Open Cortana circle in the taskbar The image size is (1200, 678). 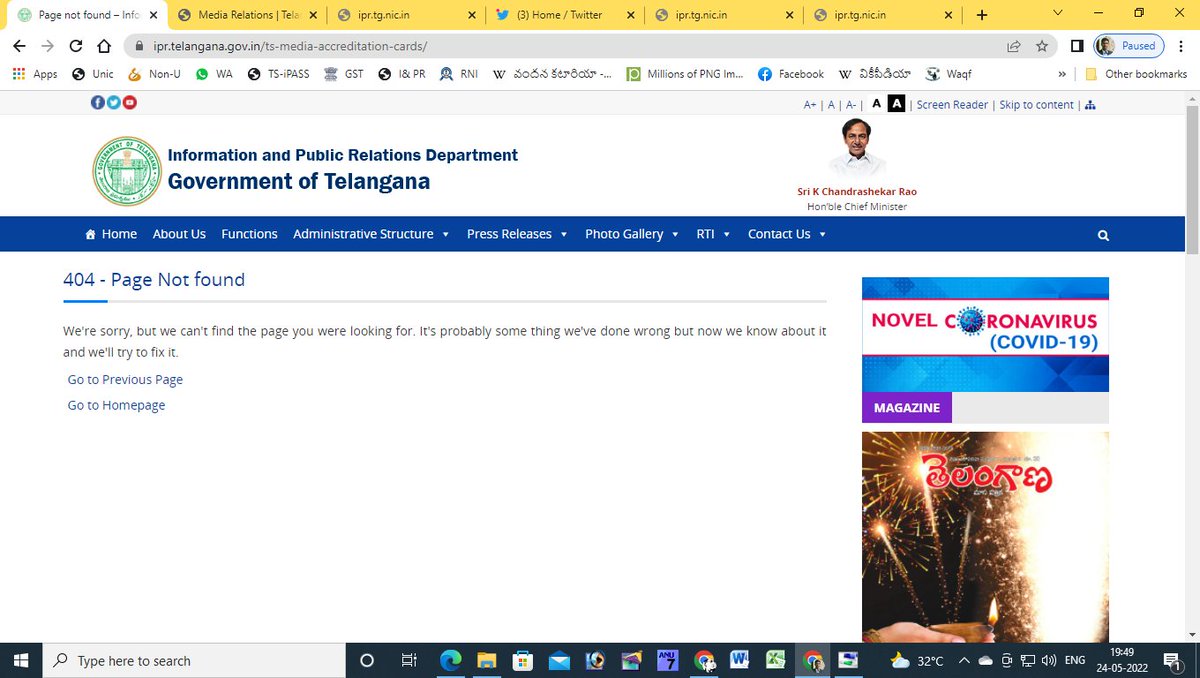point(366,660)
